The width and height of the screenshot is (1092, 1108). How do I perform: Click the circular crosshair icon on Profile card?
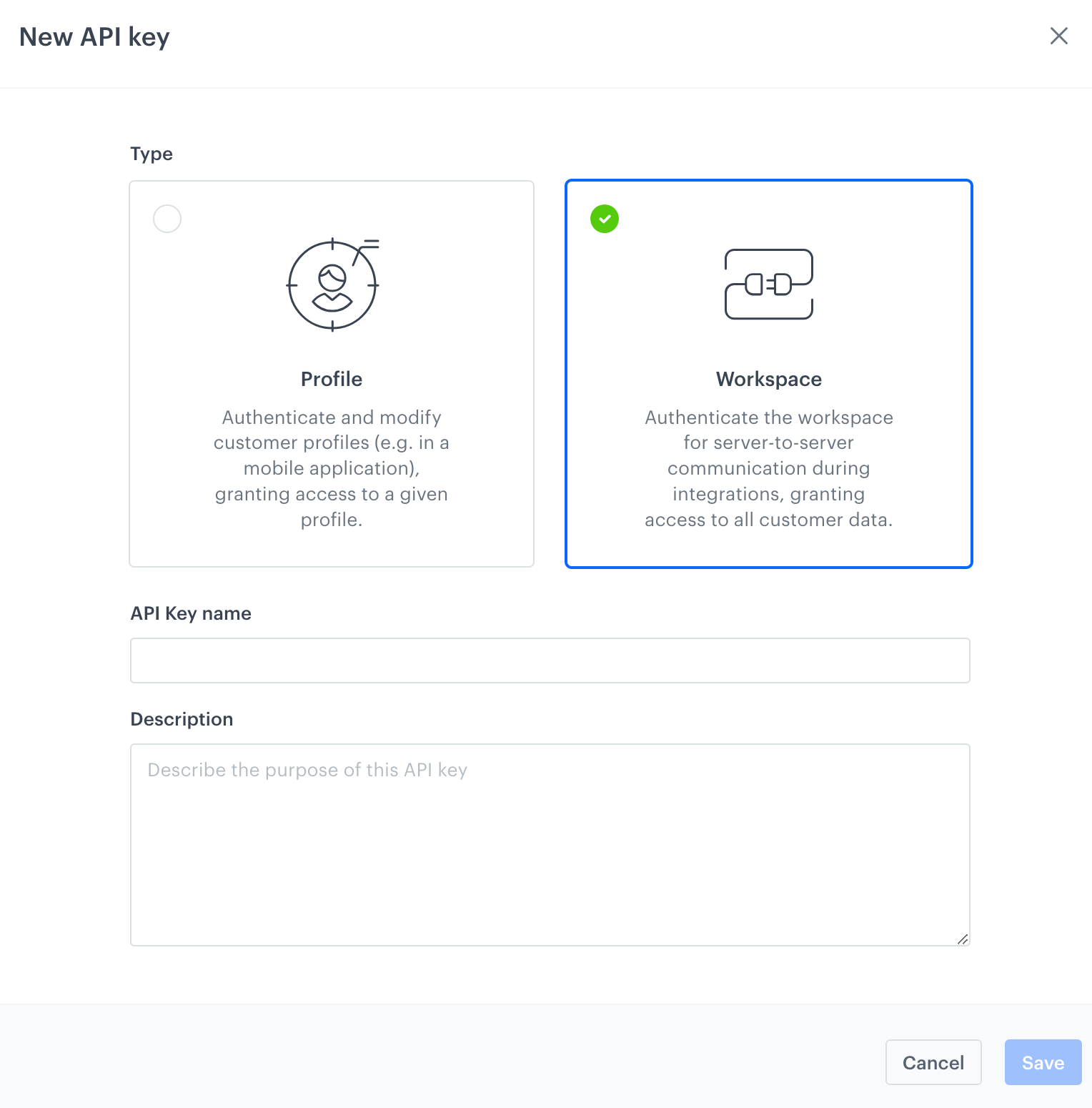(x=331, y=284)
